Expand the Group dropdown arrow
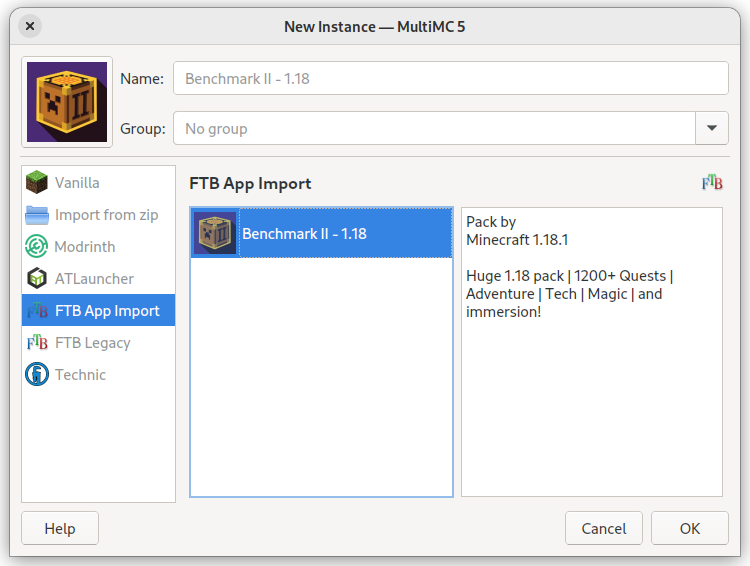The width and height of the screenshot is (750, 566). click(712, 128)
